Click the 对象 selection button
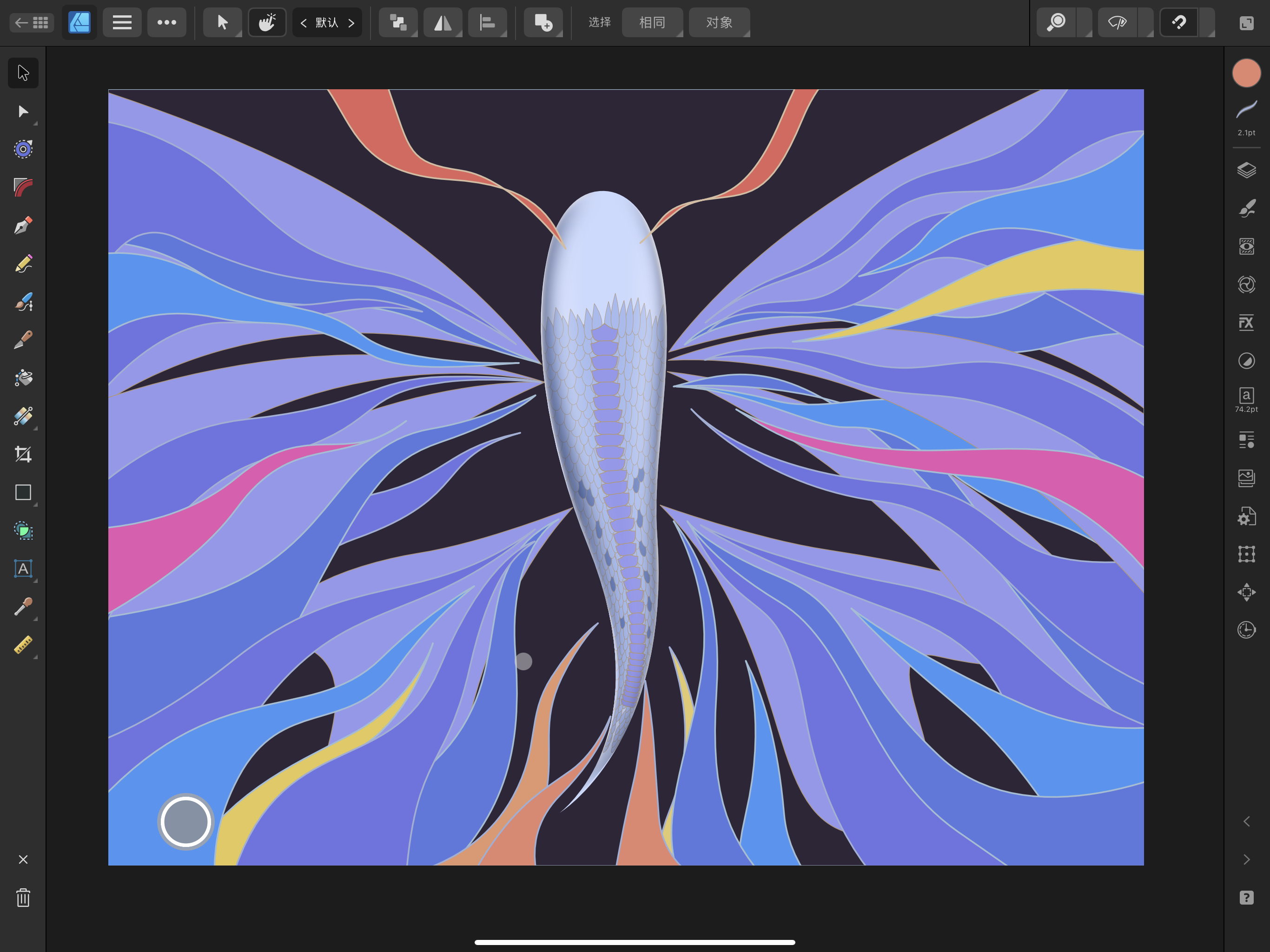Screen dimensions: 1270x952 720,22
